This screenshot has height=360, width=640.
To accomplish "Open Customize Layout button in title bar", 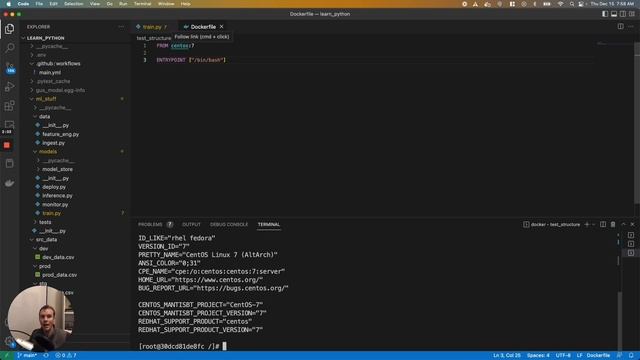I will coord(632,14).
